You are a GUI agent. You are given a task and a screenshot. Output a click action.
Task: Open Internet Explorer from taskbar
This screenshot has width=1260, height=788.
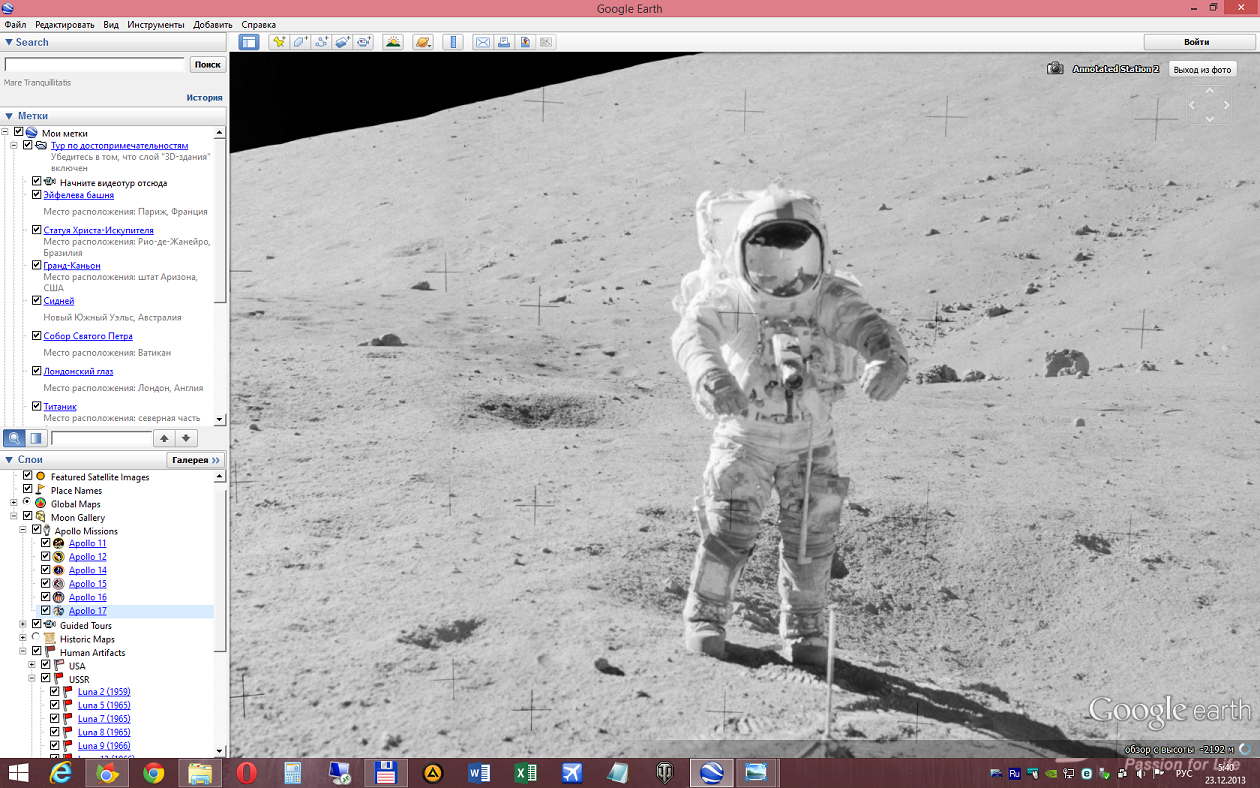pos(60,773)
